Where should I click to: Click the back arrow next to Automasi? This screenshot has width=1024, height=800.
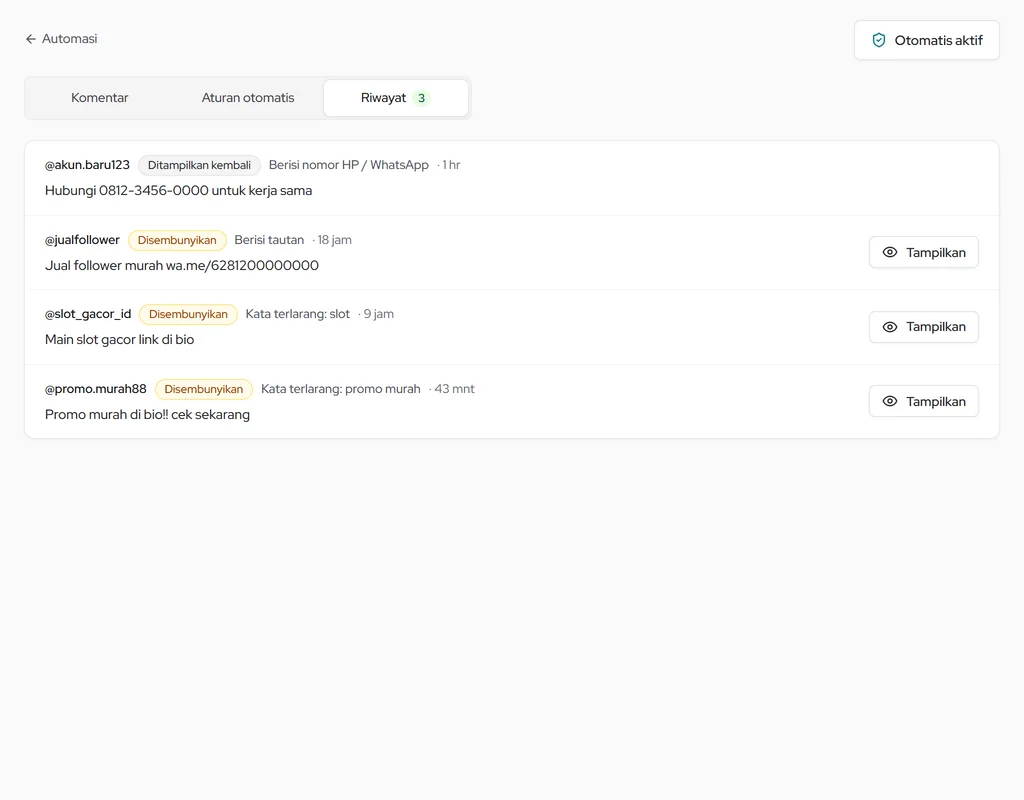click(x=31, y=39)
